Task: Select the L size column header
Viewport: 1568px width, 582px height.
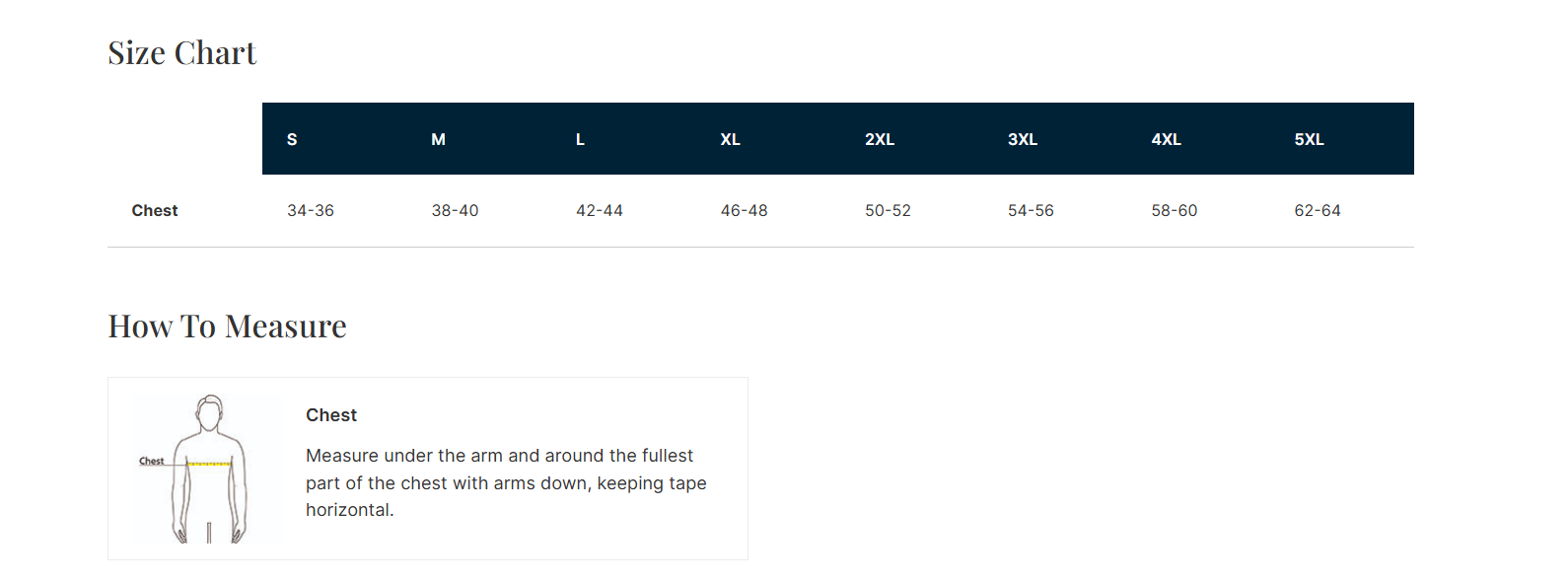Action: (580, 140)
